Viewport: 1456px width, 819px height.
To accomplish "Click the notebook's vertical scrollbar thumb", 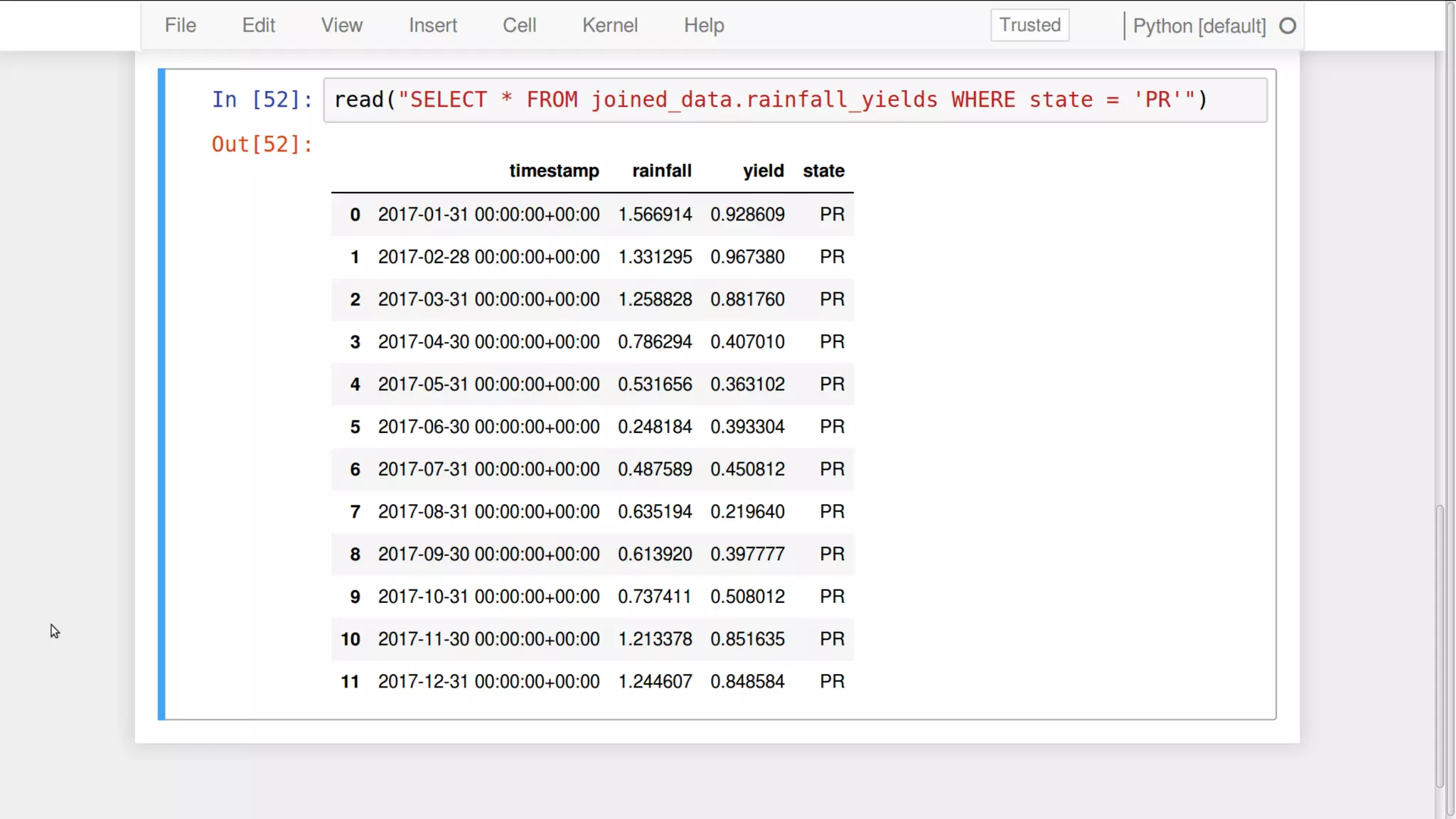I will pos(1440,646).
